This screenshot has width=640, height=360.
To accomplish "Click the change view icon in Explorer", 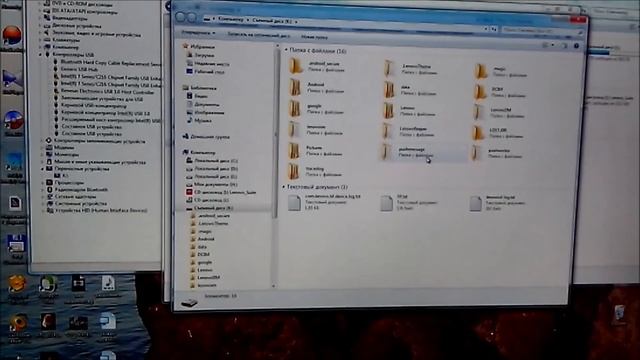I will point(545,45).
